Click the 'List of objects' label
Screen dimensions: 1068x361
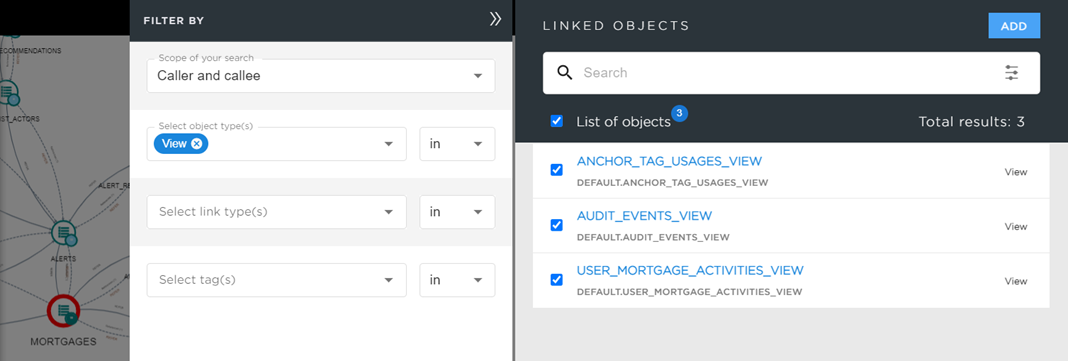(x=623, y=122)
